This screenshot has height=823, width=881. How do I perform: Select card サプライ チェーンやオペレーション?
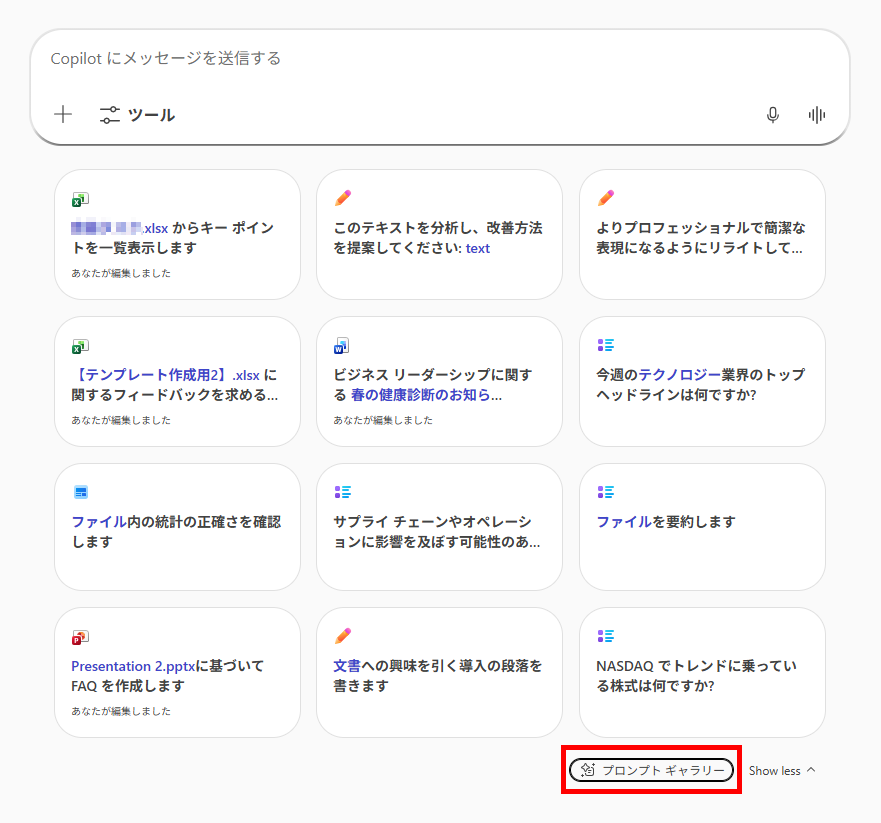pyautogui.click(x=439, y=528)
